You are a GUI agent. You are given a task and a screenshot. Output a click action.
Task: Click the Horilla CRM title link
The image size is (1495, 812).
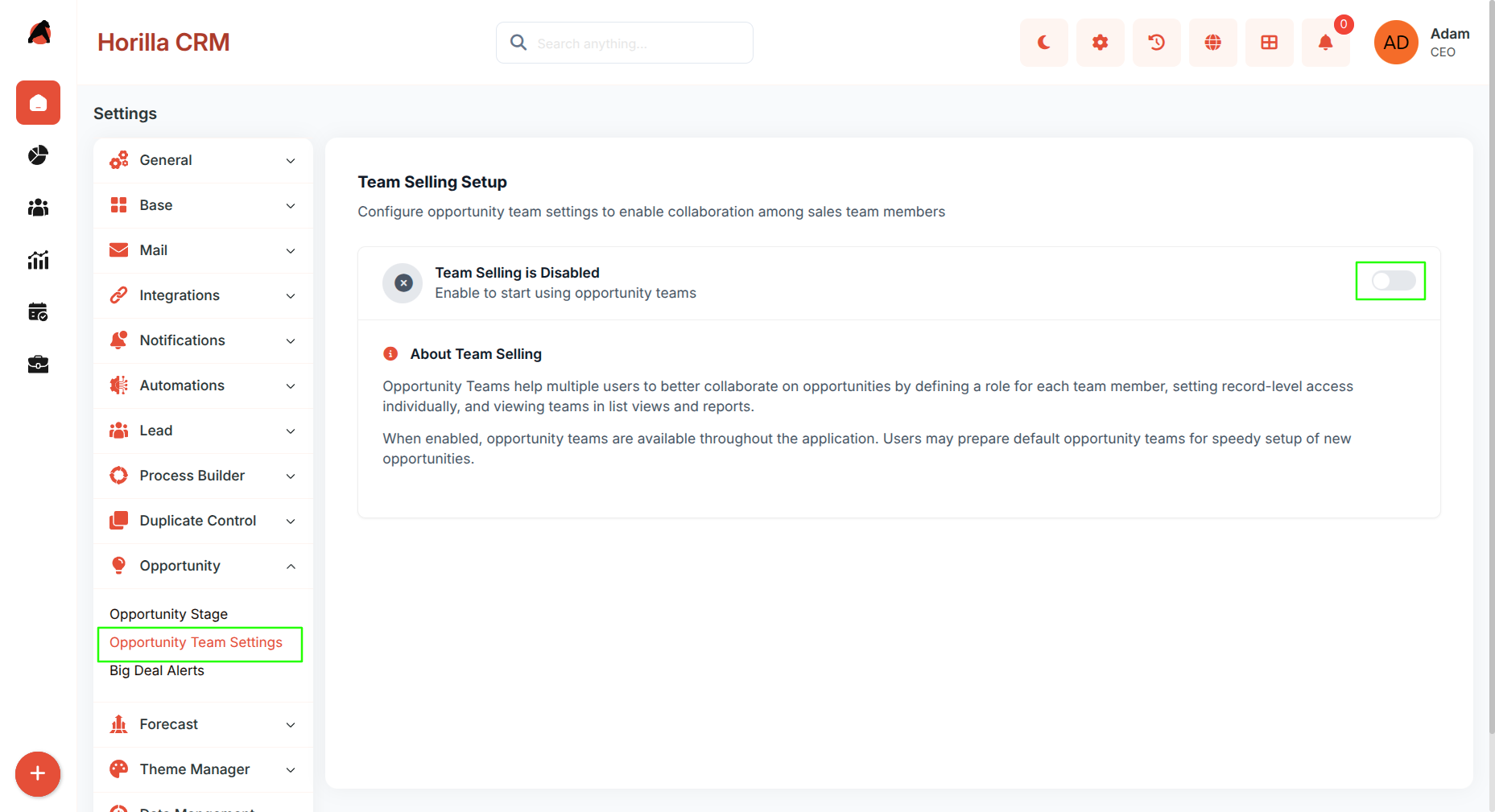click(x=163, y=43)
